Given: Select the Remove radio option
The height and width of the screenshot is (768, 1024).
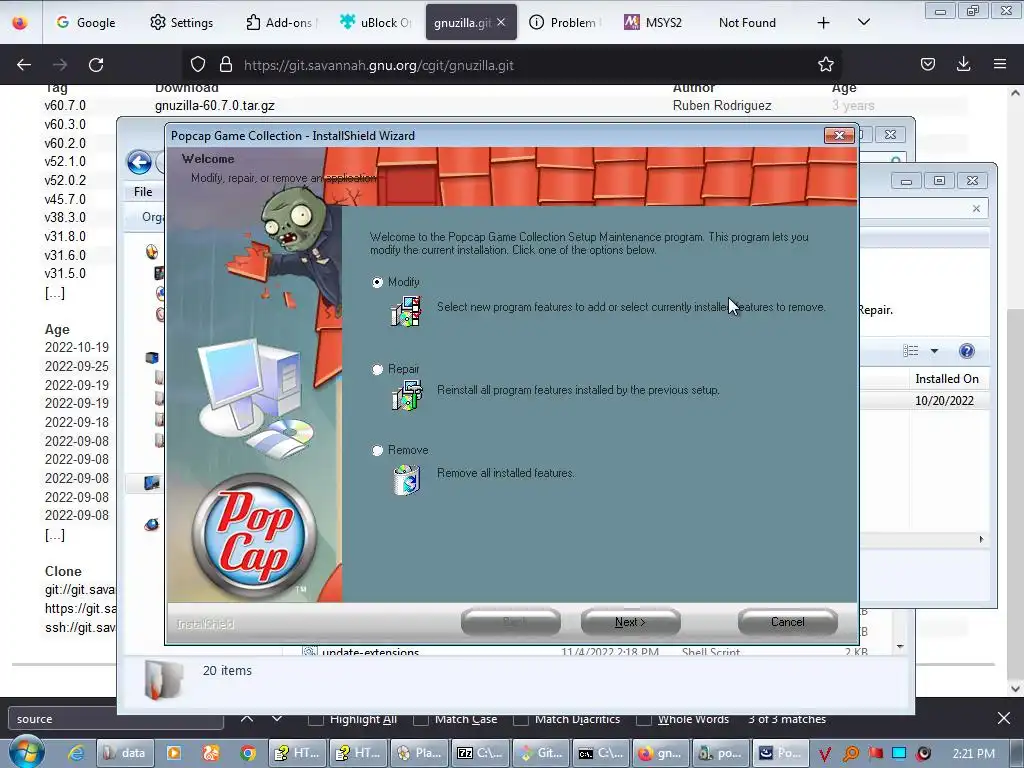Looking at the screenshot, I should (x=377, y=451).
